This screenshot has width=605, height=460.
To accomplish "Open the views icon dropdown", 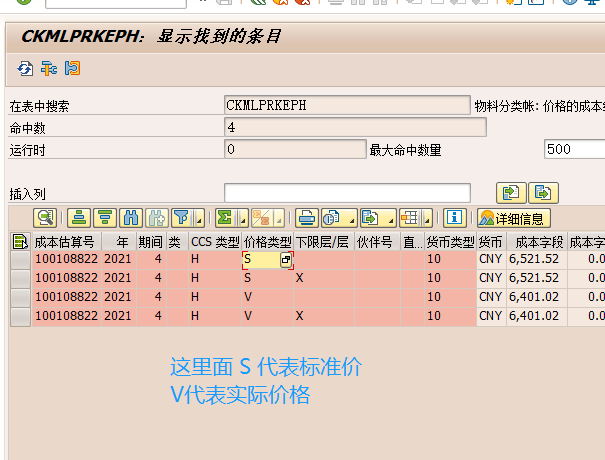I will coord(339,218).
